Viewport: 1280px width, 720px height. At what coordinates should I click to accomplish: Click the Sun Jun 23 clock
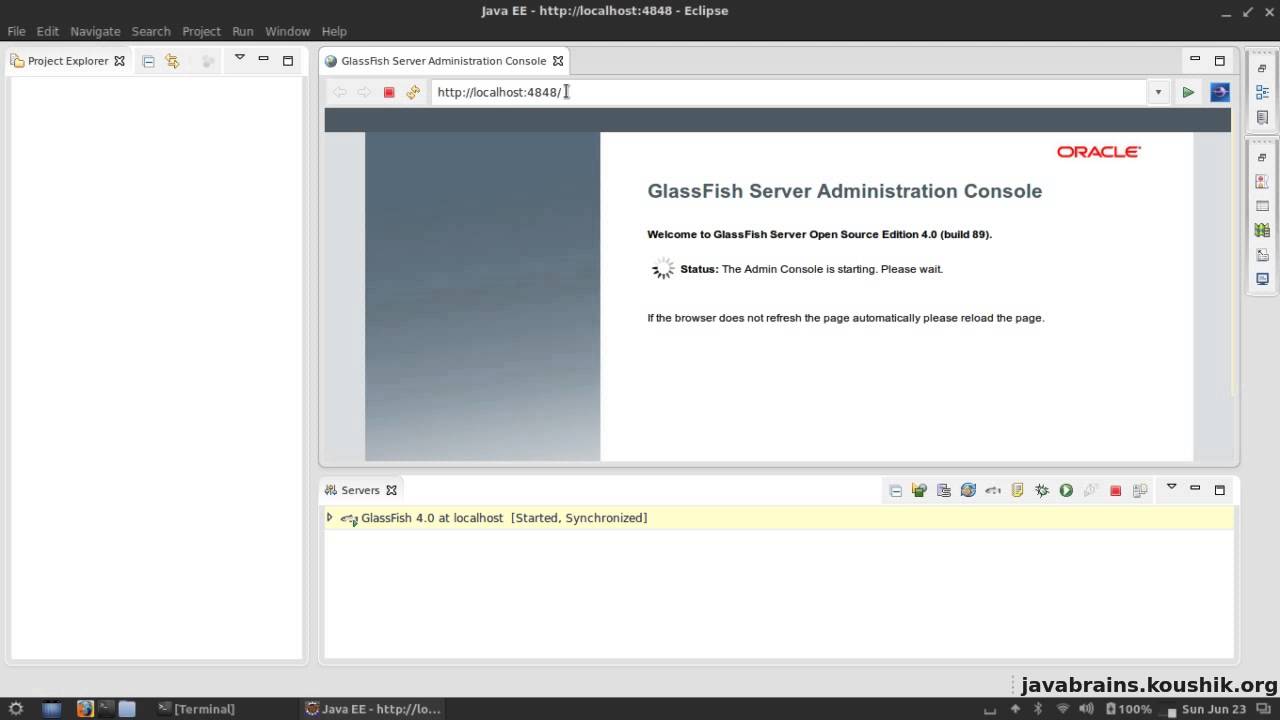[x=1213, y=709]
